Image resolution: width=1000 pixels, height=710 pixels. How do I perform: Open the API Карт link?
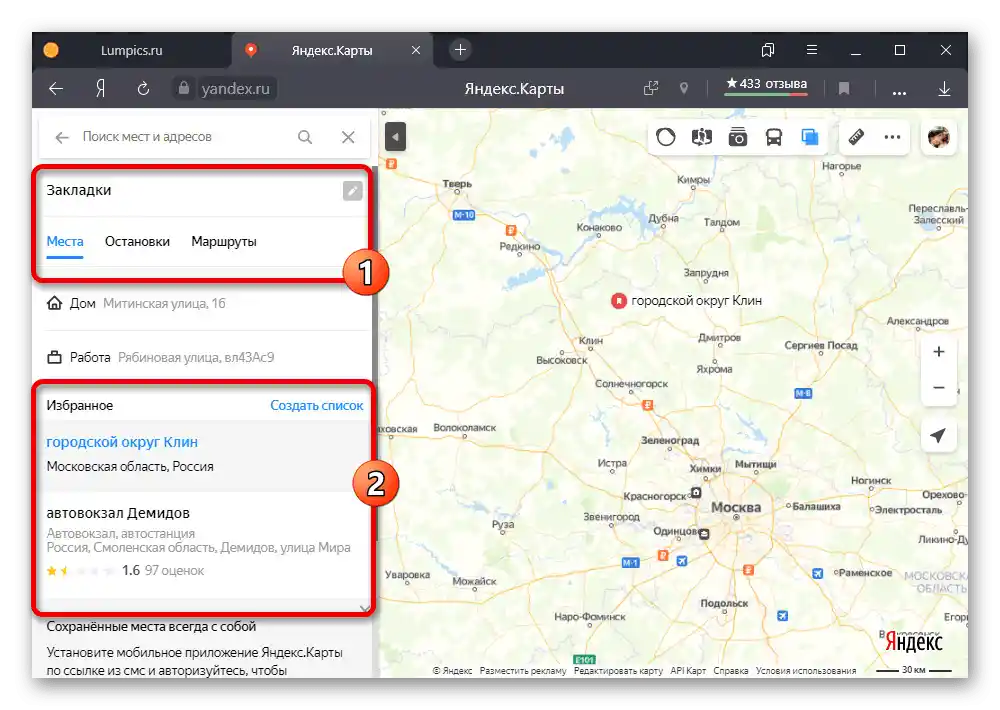688,670
